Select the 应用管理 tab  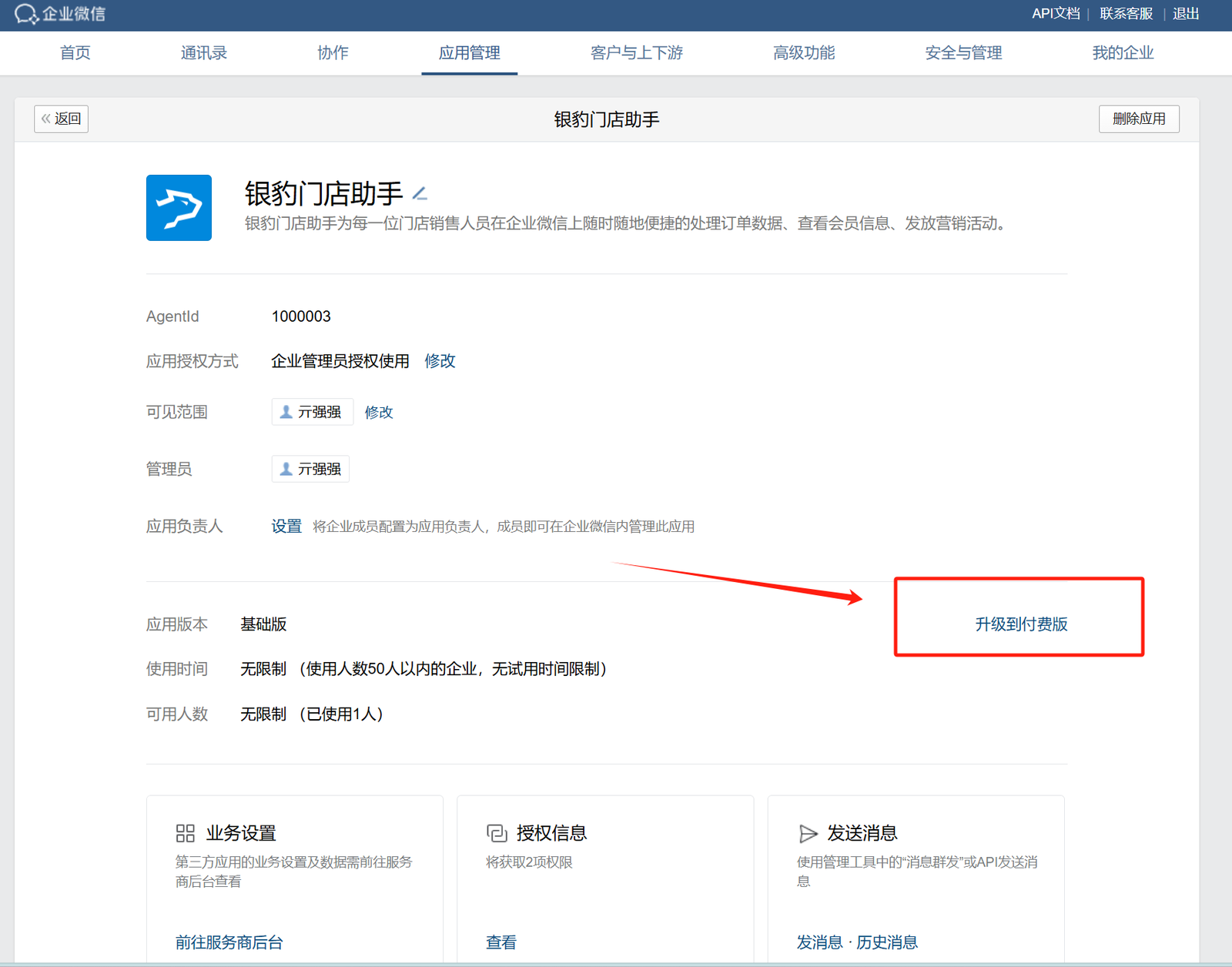[470, 52]
